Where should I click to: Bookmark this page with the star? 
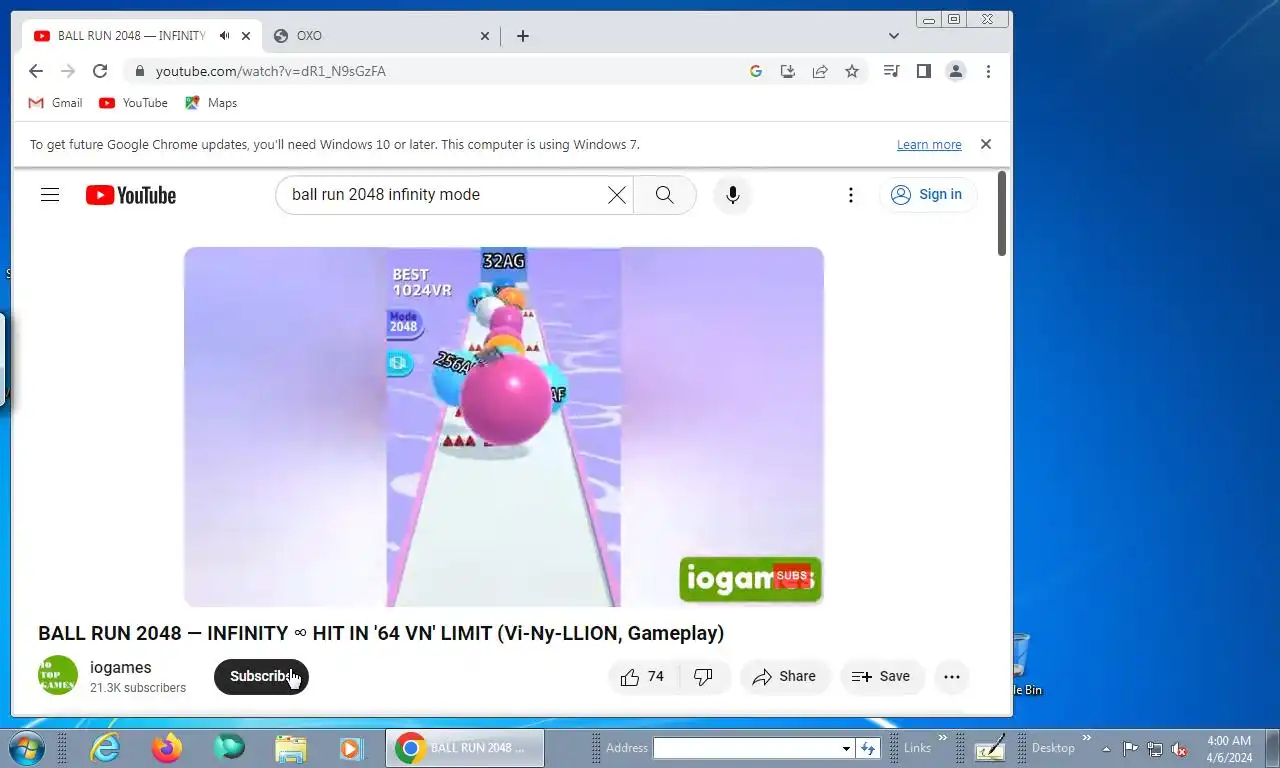(852, 72)
